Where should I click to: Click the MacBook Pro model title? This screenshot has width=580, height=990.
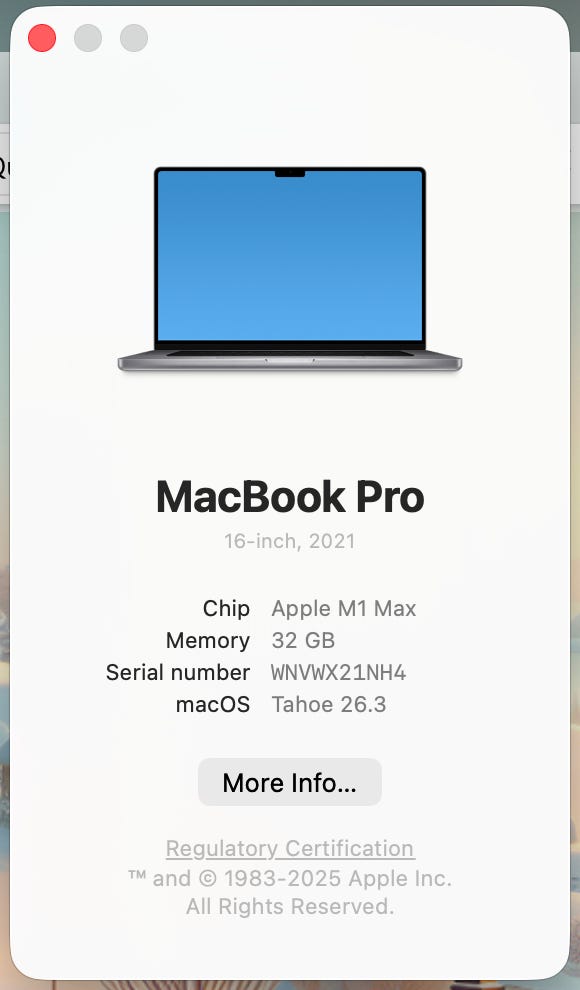coord(290,497)
